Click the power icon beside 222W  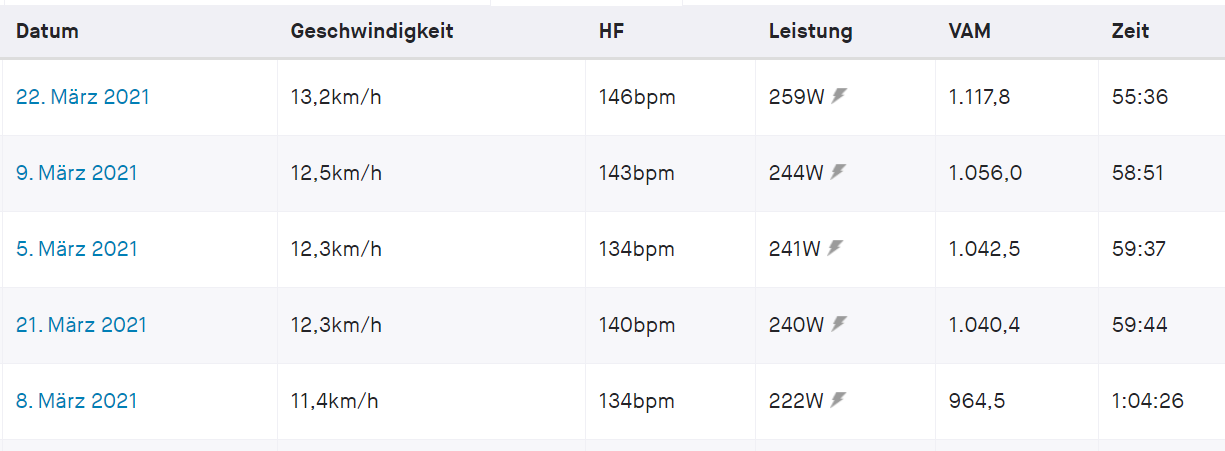pyautogui.click(x=839, y=400)
